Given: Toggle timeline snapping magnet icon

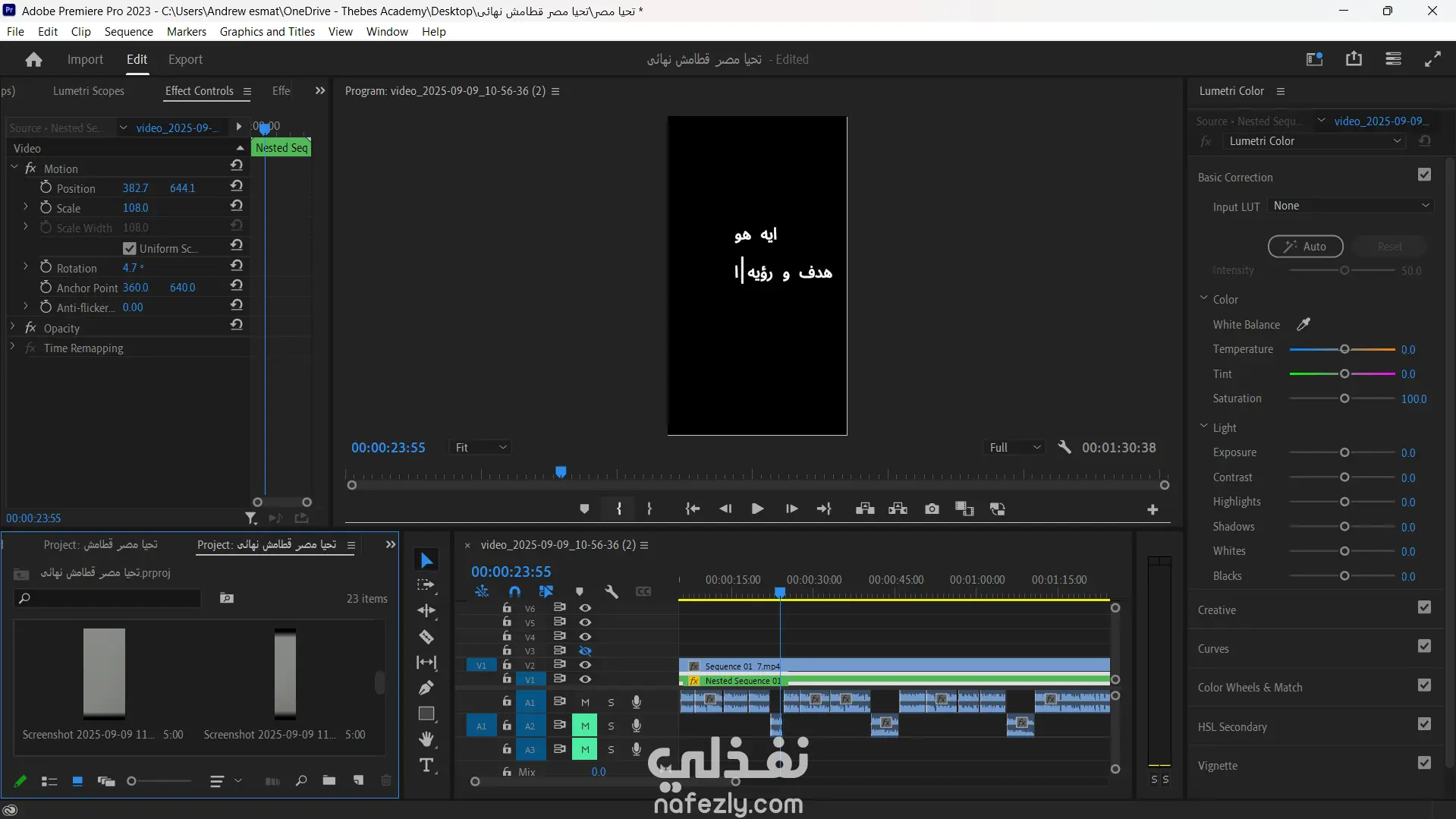Looking at the screenshot, I should point(515,591).
